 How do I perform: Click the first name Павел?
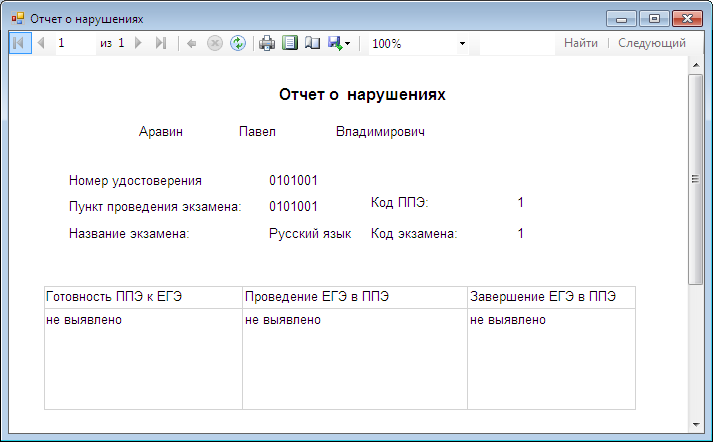pyautogui.click(x=257, y=132)
